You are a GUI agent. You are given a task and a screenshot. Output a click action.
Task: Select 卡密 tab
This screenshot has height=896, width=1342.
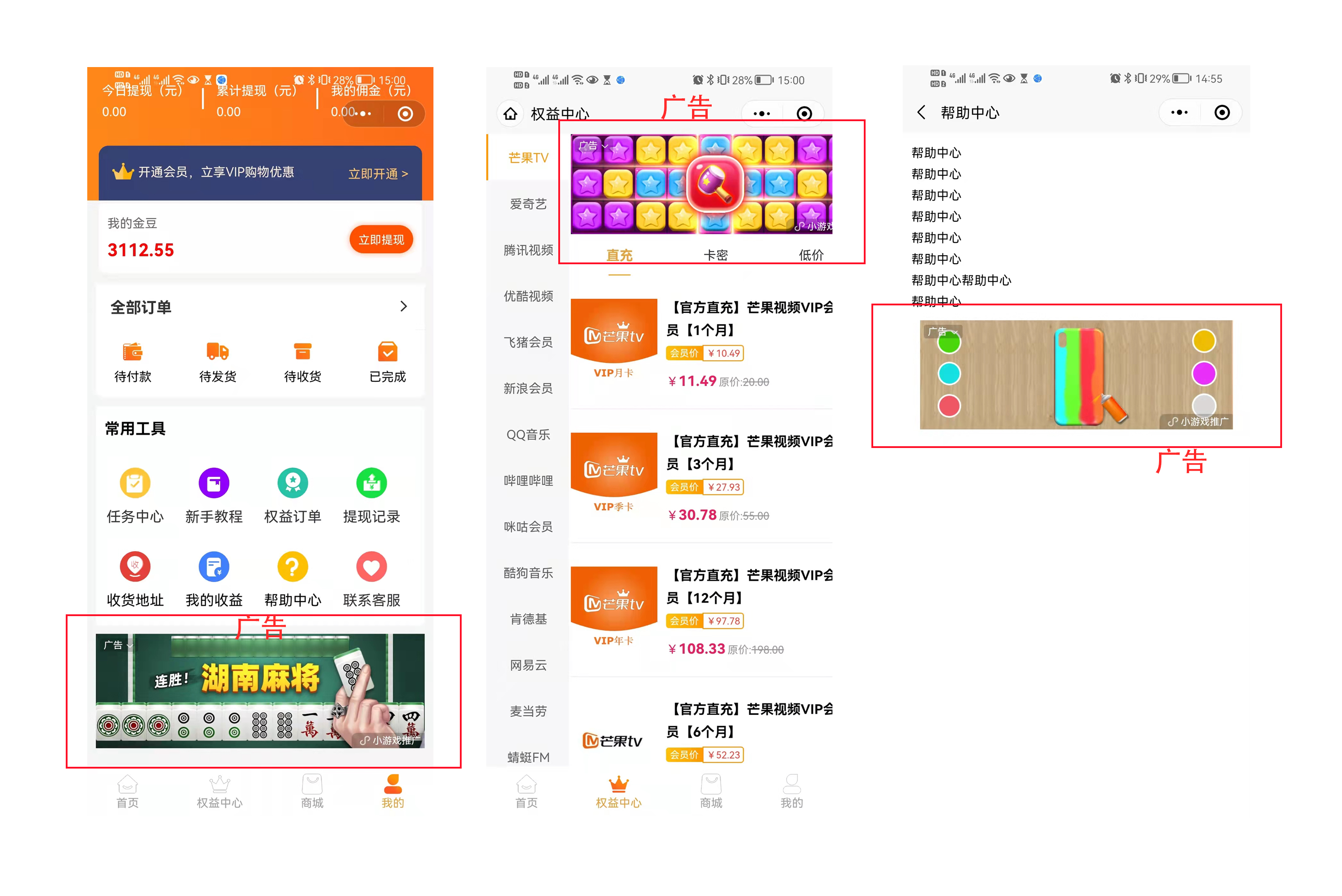pyautogui.click(x=716, y=255)
